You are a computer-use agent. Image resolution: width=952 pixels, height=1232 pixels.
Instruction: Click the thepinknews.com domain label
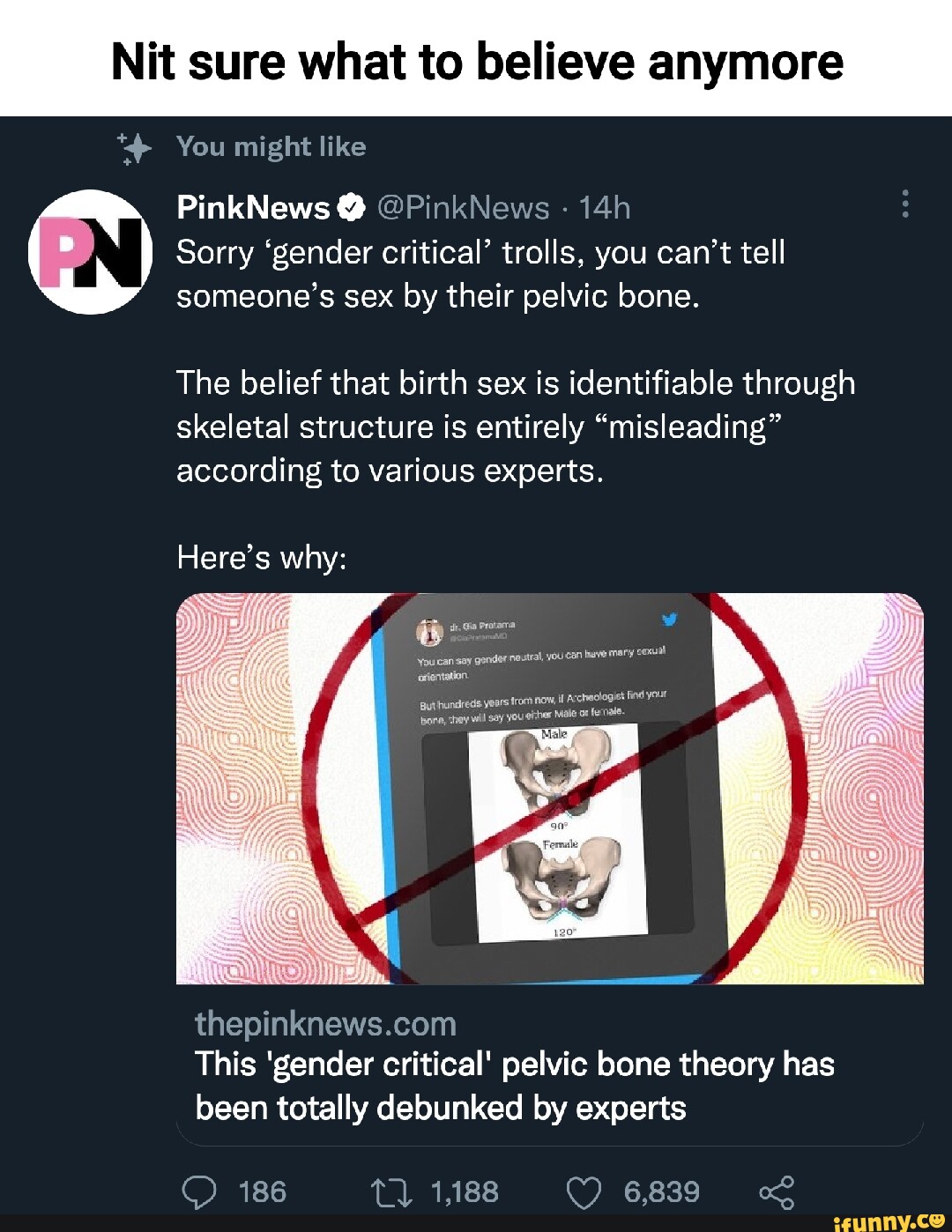point(325,1024)
